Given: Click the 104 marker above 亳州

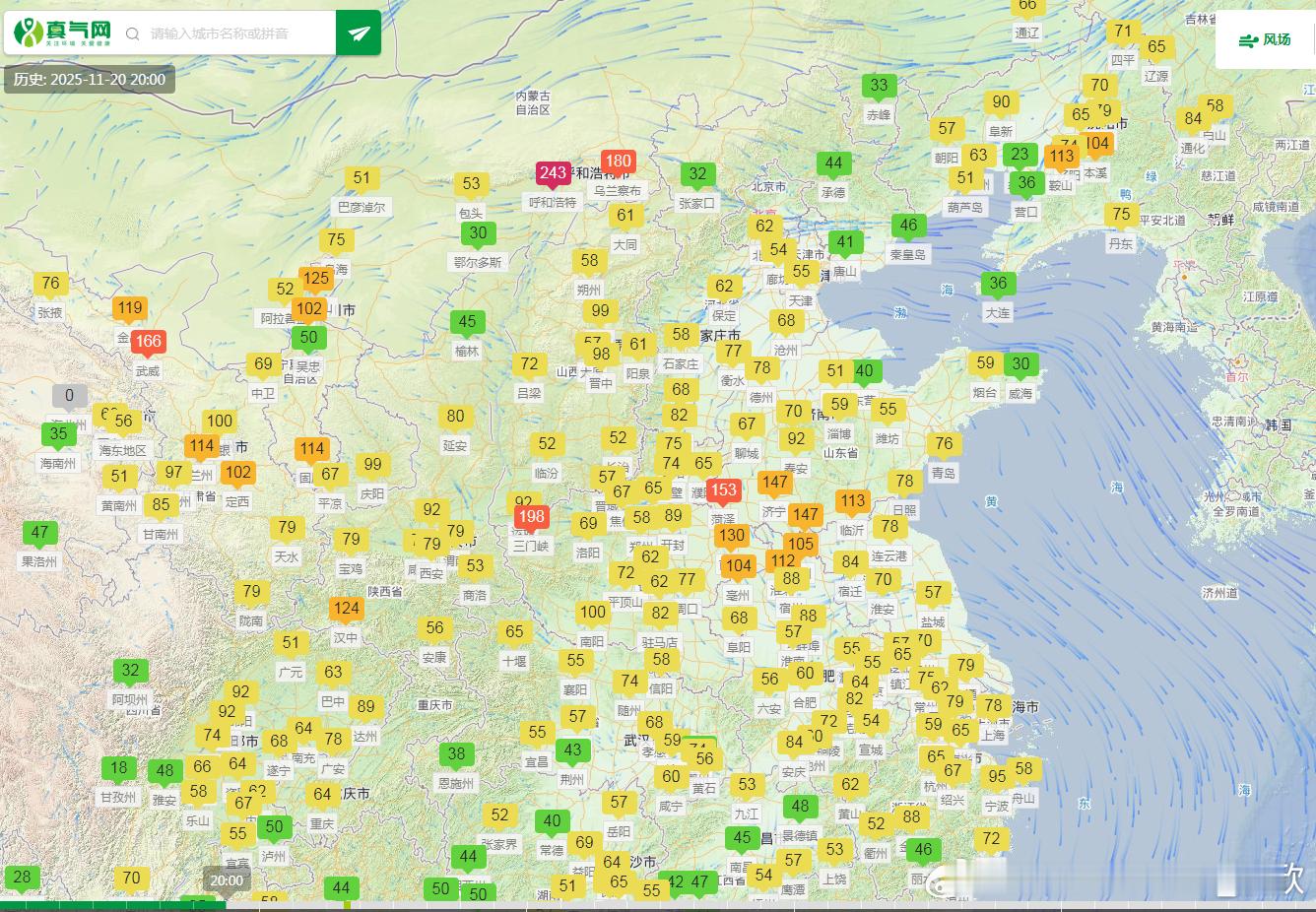Looking at the screenshot, I should (x=738, y=566).
